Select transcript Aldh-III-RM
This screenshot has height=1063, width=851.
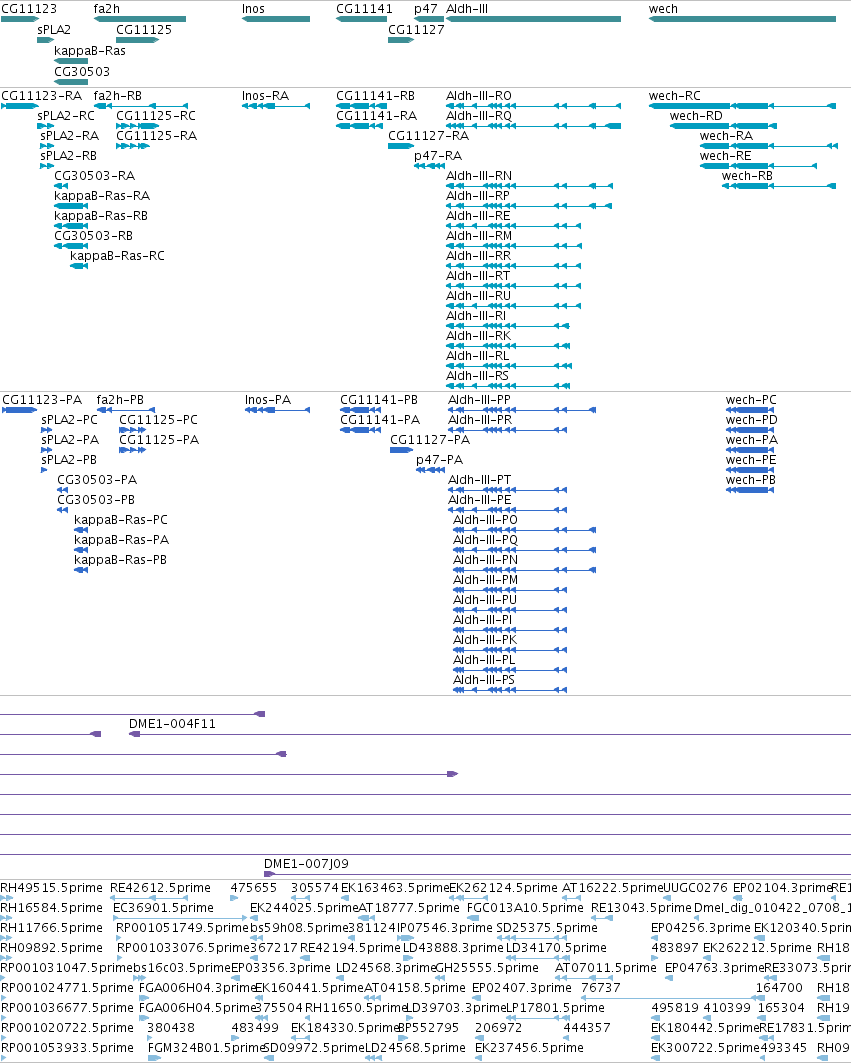click(x=479, y=236)
